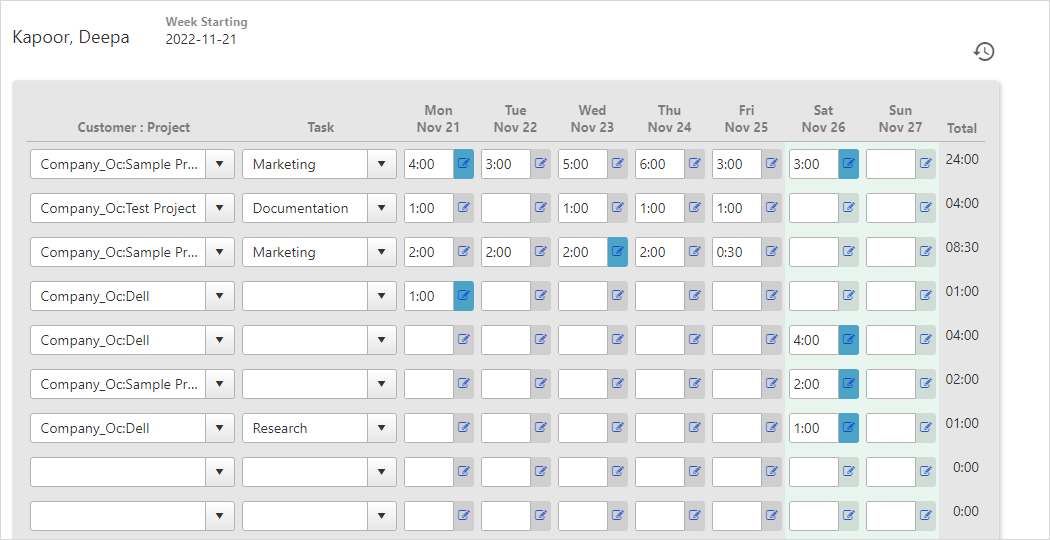The height and width of the screenshot is (540, 1050).
Task: Open Friday note icon beside 0:30 entry
Action: (771, 252)
